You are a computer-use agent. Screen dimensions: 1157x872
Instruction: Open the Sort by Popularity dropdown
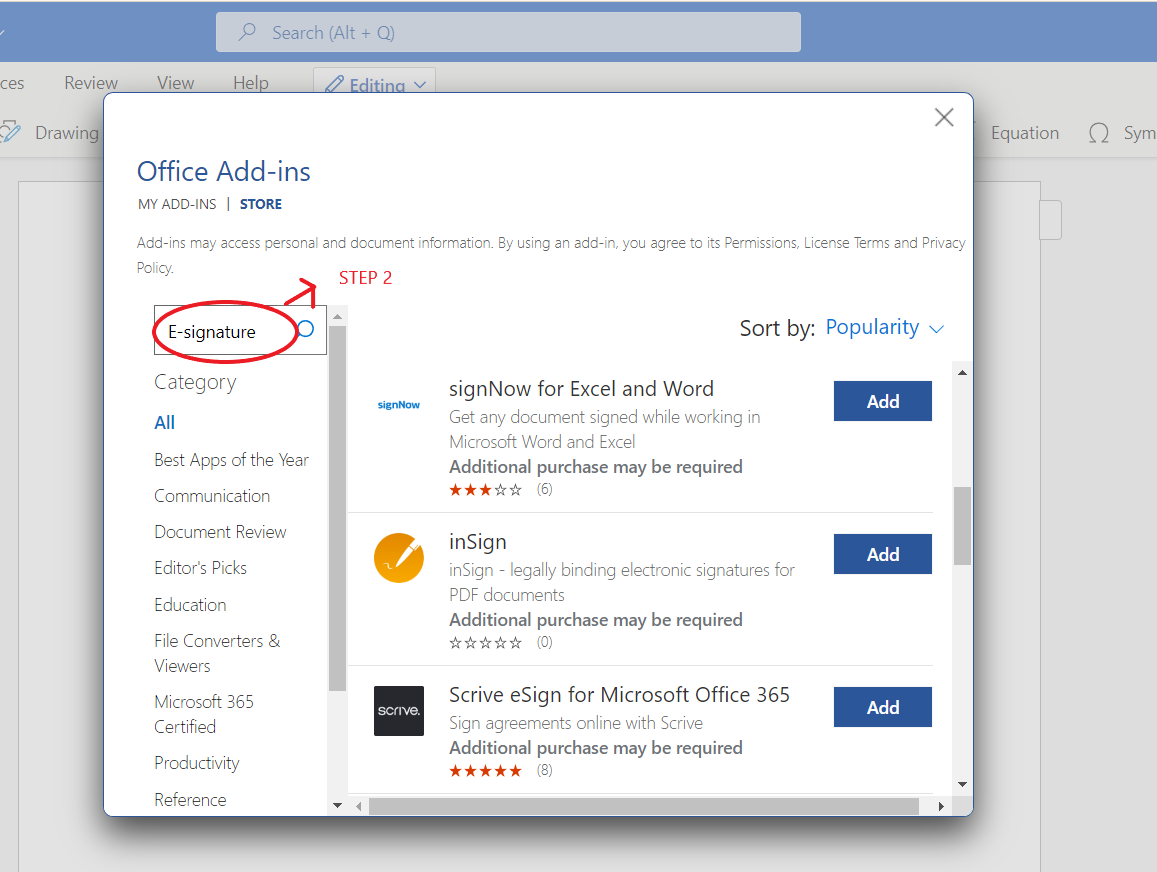click(x=884, y=328)
